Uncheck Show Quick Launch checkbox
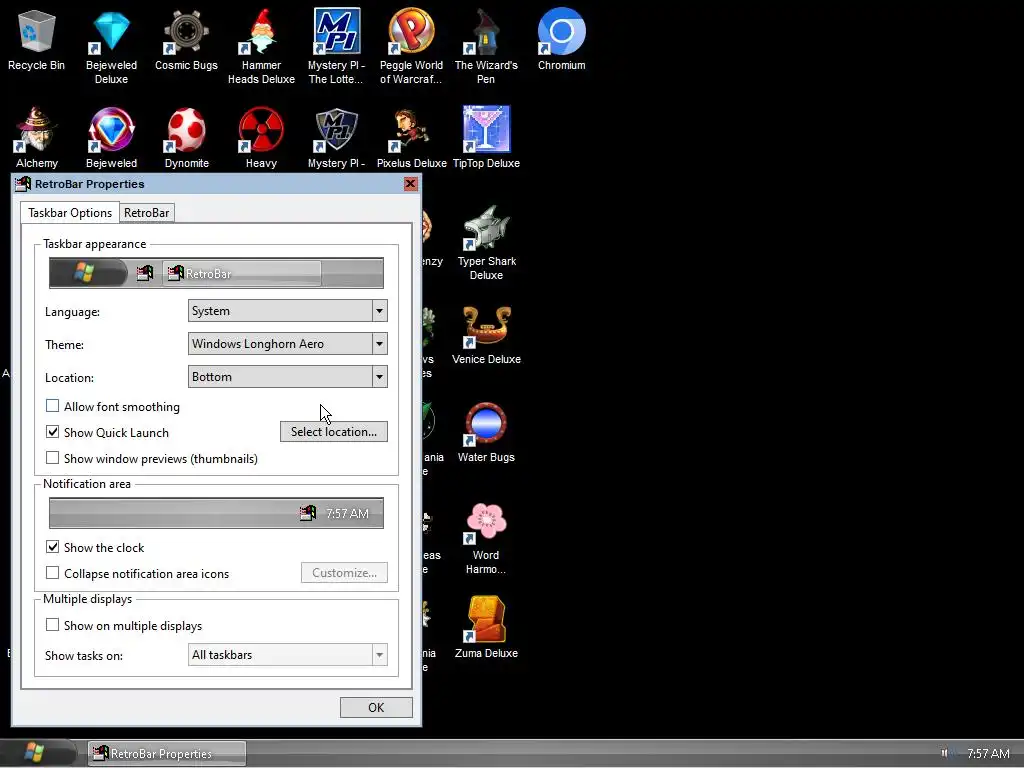1024x768 pixels. 52,432
